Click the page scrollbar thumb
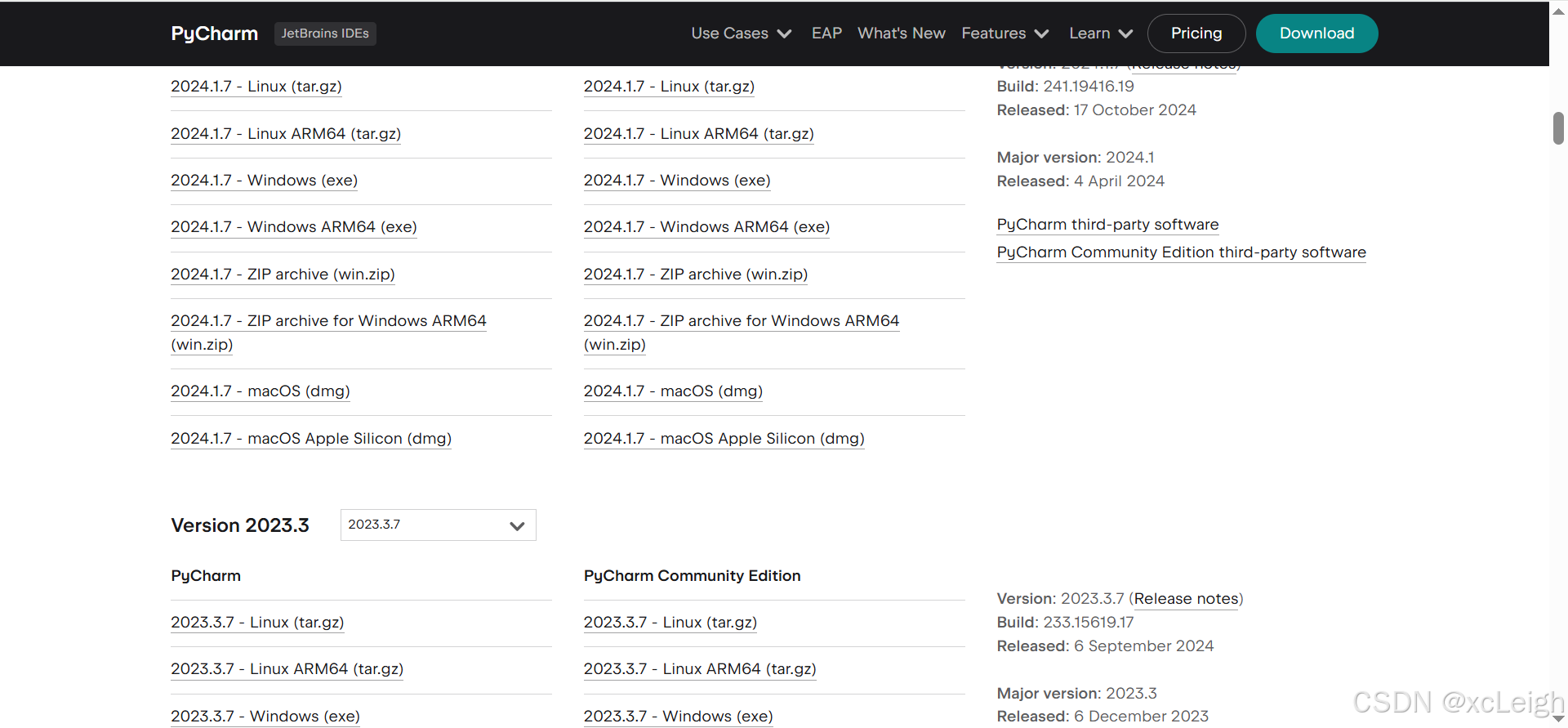The image size is (1568, 728). point(1558,128)
